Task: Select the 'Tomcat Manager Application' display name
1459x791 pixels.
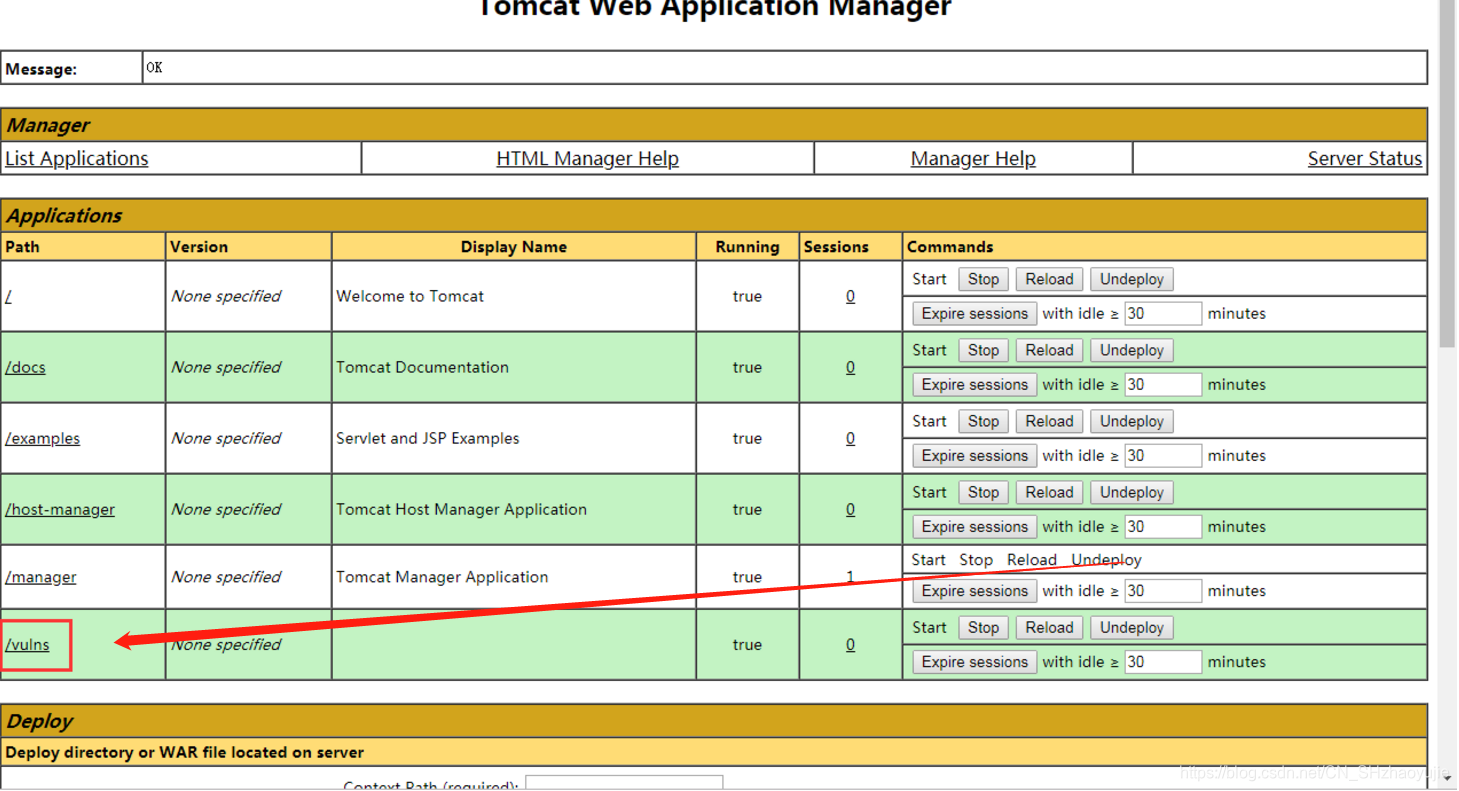Action: click(442, 577)
